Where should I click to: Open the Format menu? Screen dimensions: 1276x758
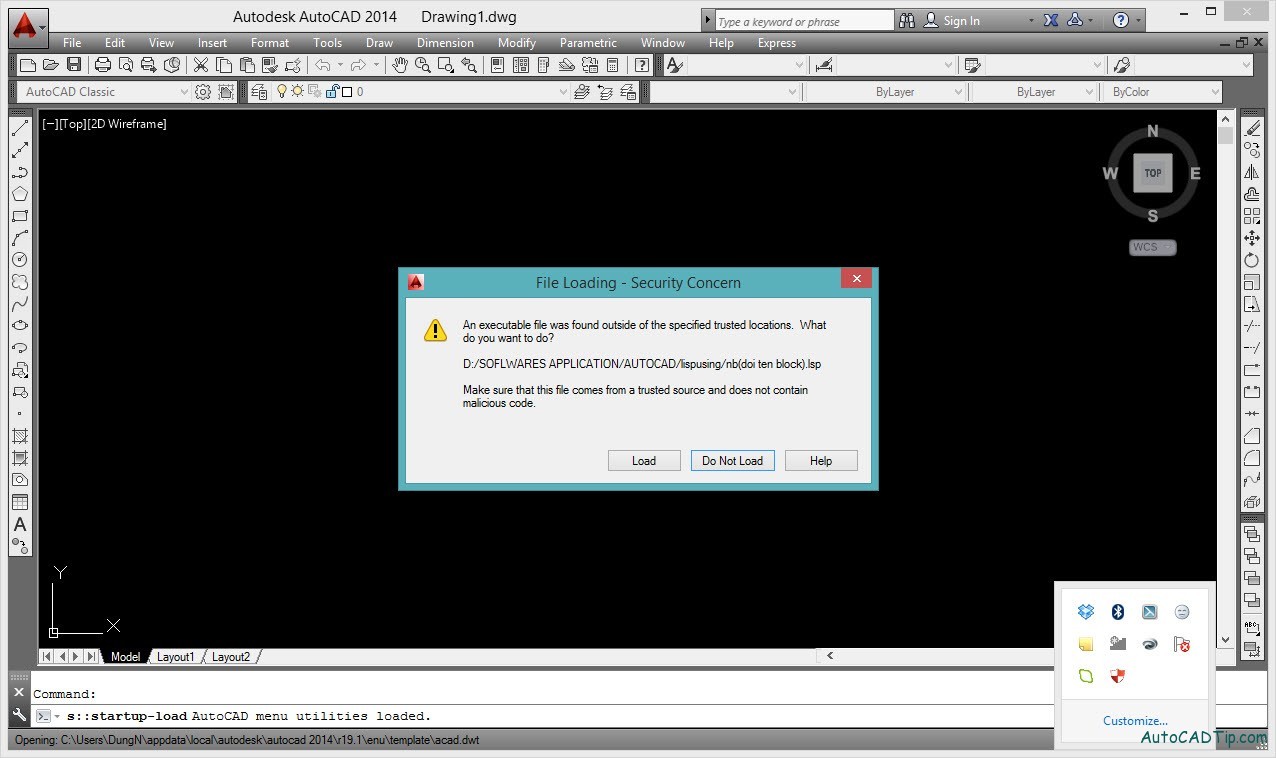270,43
